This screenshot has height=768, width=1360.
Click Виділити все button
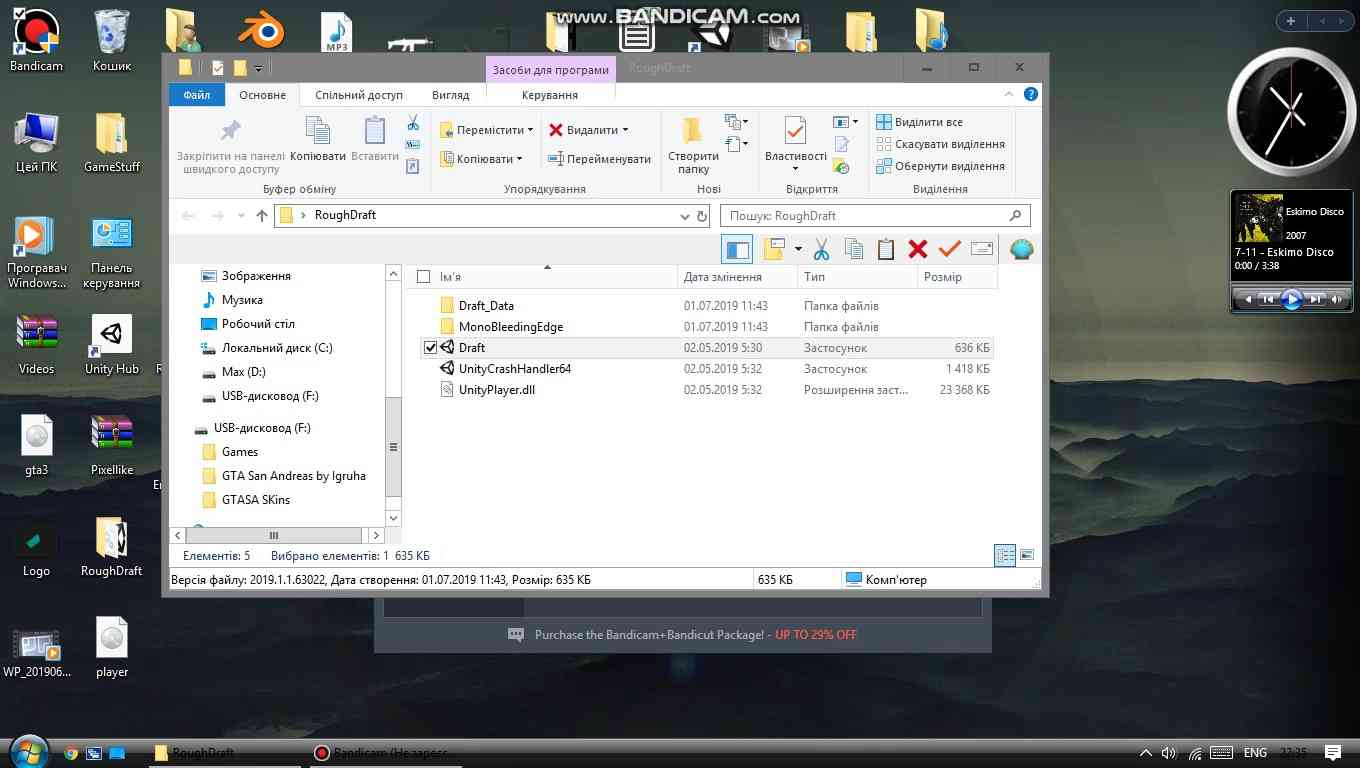(x=920, y=122)
